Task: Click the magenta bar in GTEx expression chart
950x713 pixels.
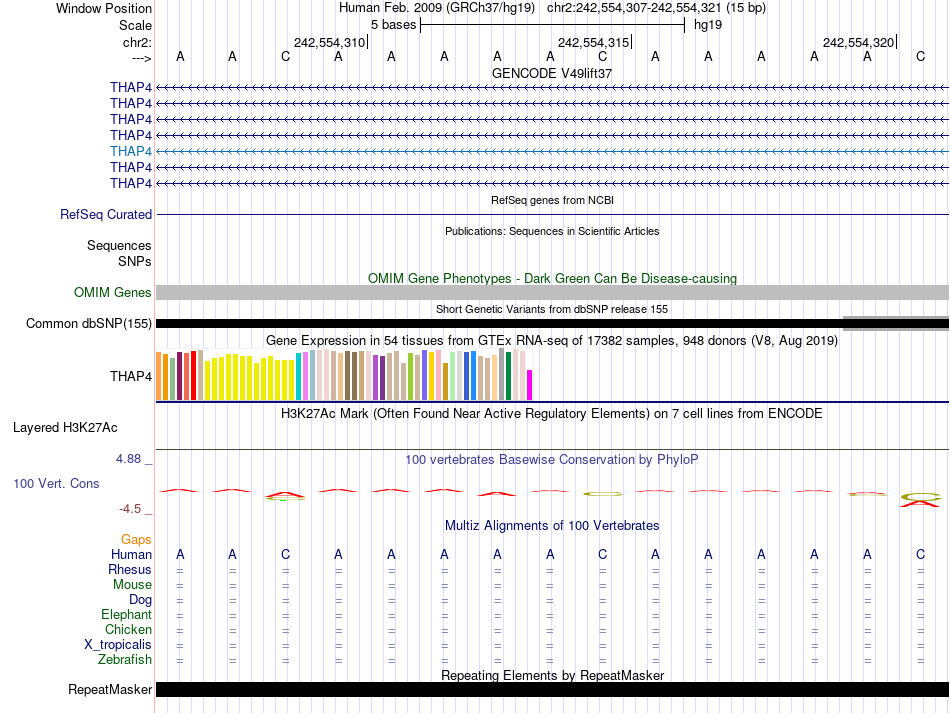Action: click(x=530, y=385)
